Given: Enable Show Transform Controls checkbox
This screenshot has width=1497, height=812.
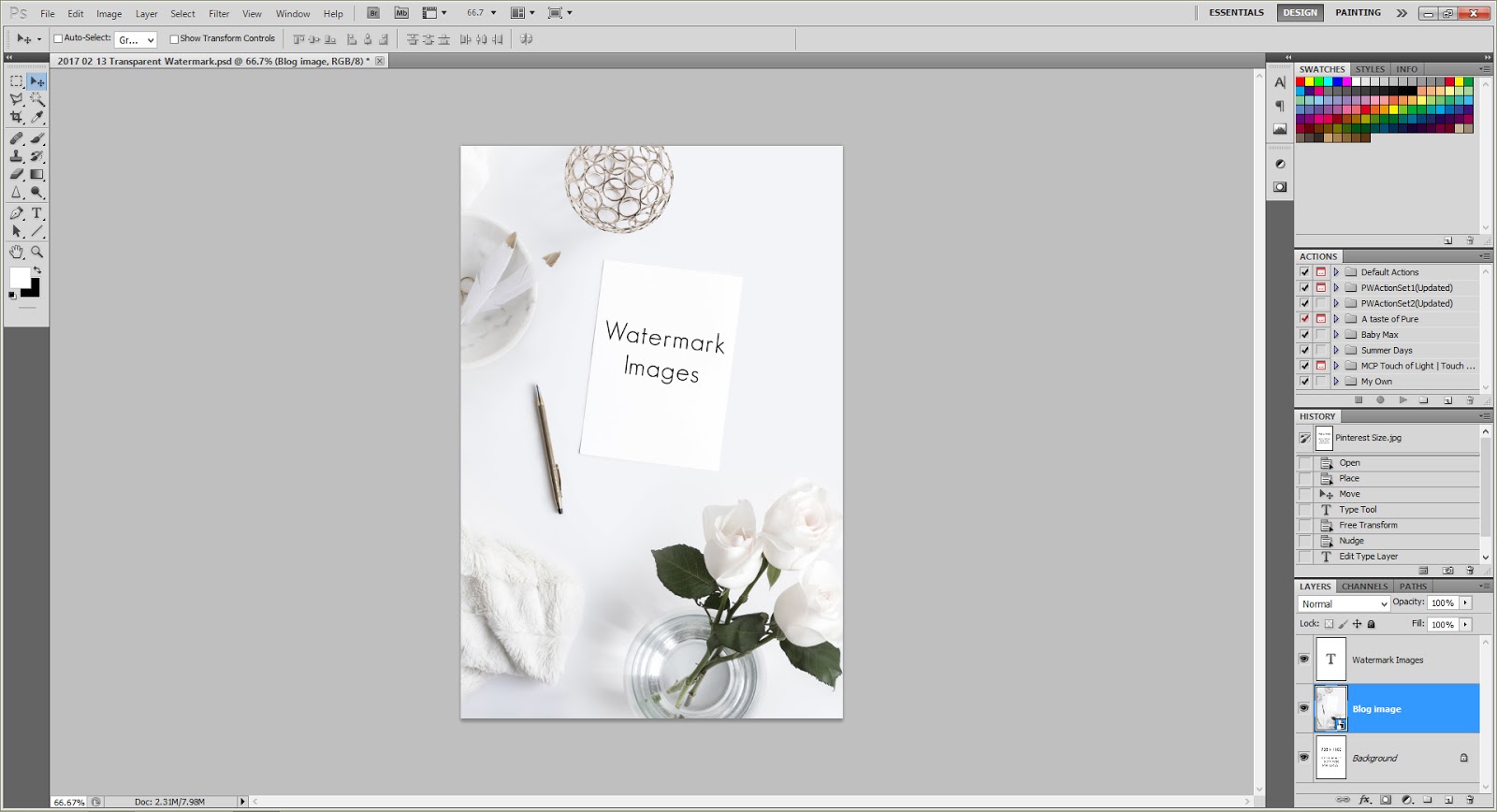Looking at the screenshot, I should click(x=174, y=39).
